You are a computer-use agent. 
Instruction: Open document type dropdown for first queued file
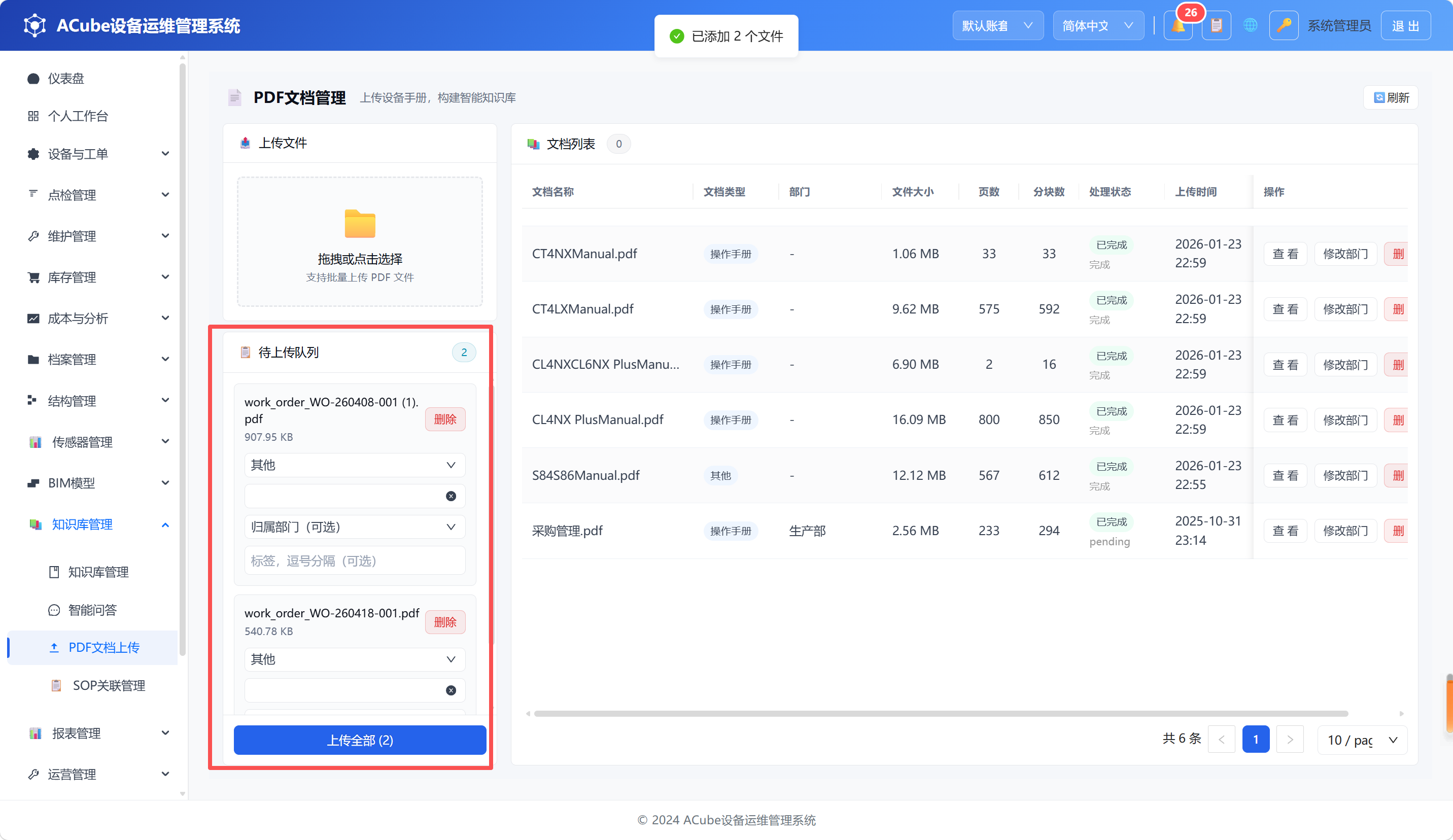[354, 465]
